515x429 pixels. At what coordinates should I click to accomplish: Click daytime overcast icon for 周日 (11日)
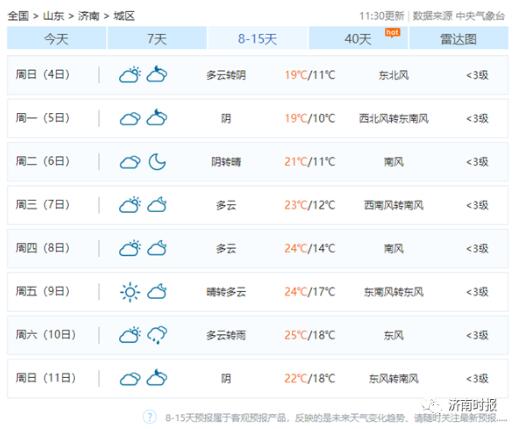[130, 379]
